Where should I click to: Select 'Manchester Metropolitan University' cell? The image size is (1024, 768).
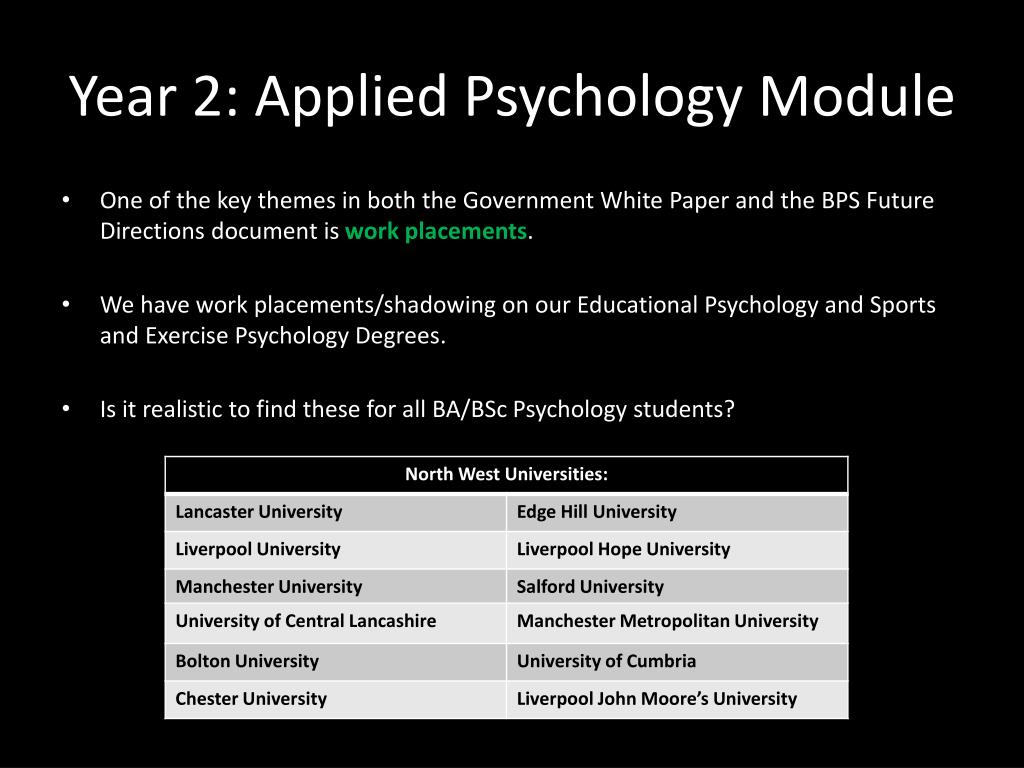point(677,623)
